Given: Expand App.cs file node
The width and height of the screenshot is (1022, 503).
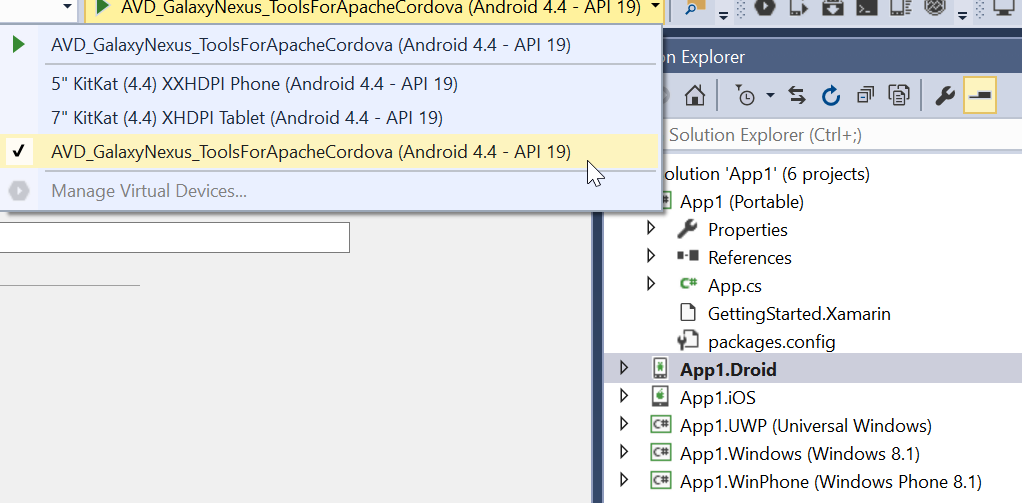Looking at the screenshot, I should click(x=650, y=283).
